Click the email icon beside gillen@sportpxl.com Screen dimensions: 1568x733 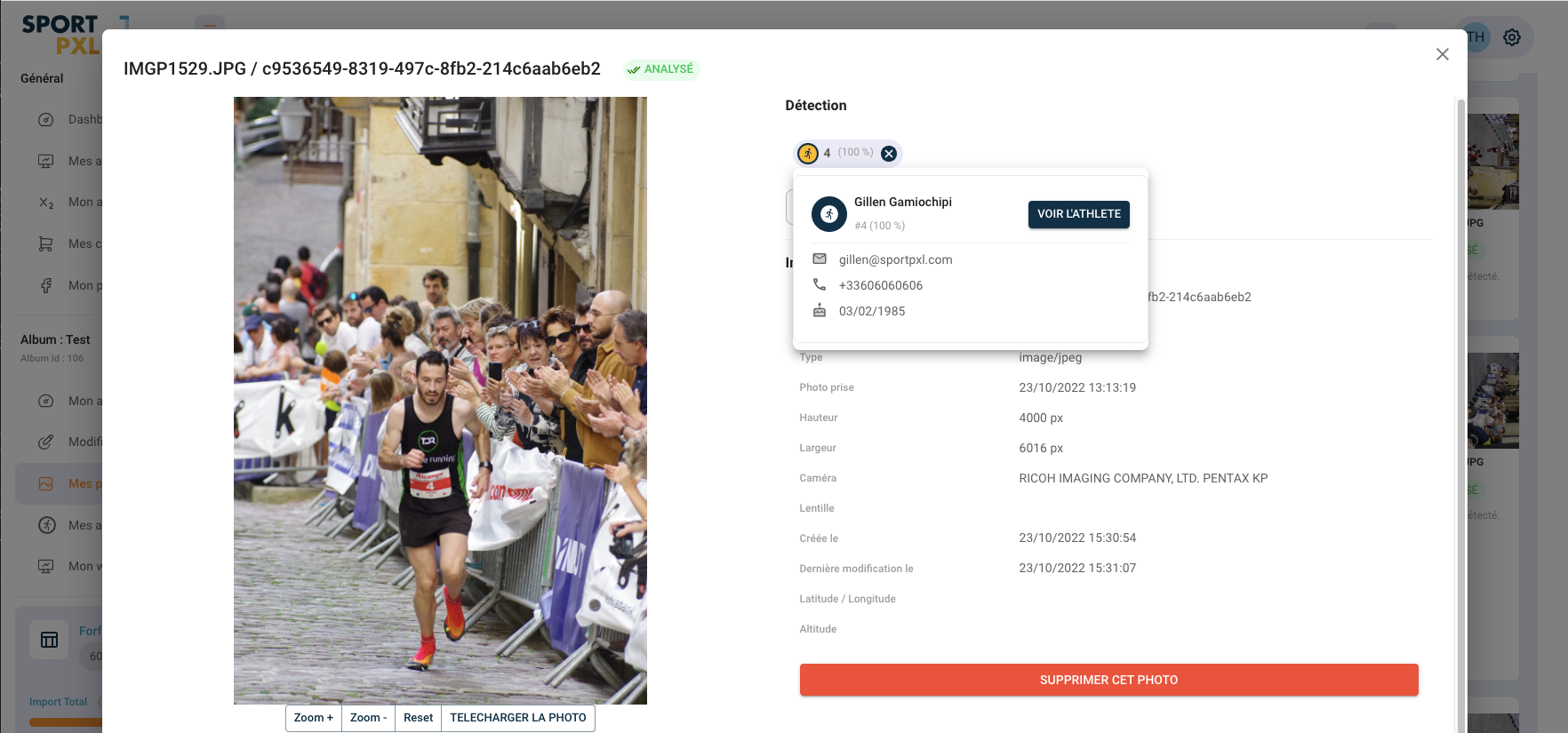coord(820,259)
